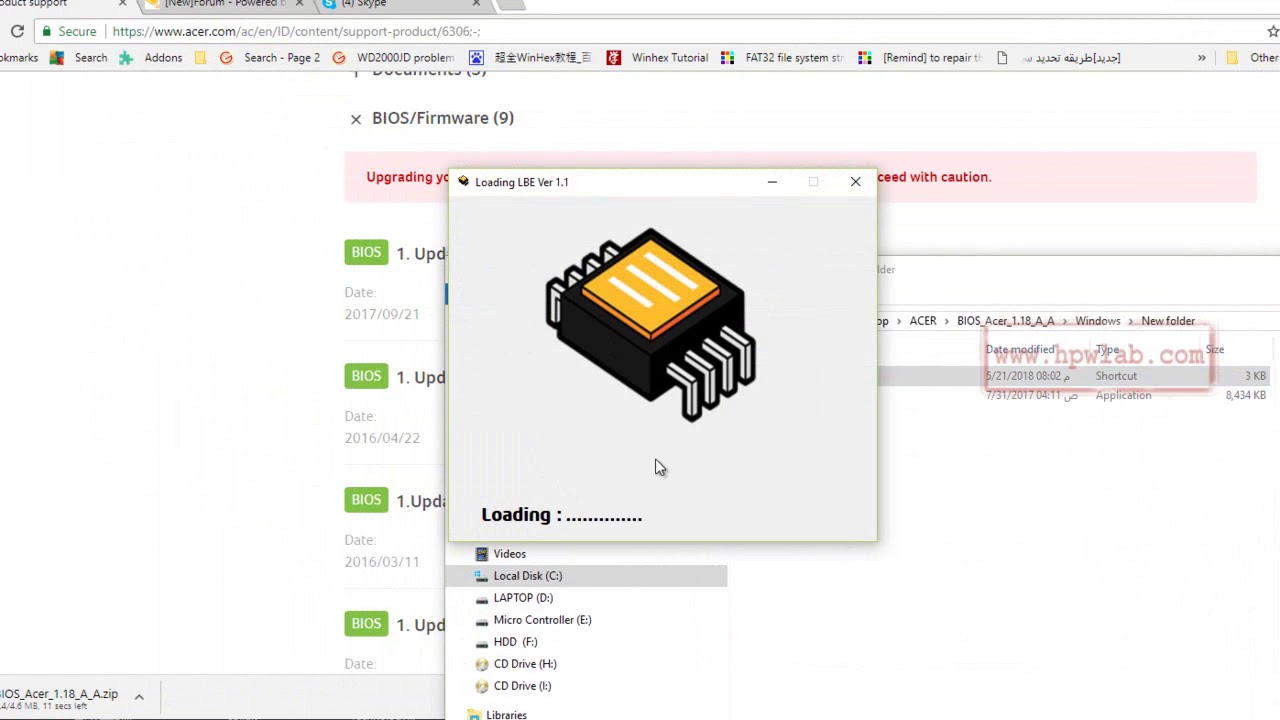Image resolution: width=1280 pixels, height=720 pixels.
Task: Switch to the Forum browser tab
Action: pos(224,4)
